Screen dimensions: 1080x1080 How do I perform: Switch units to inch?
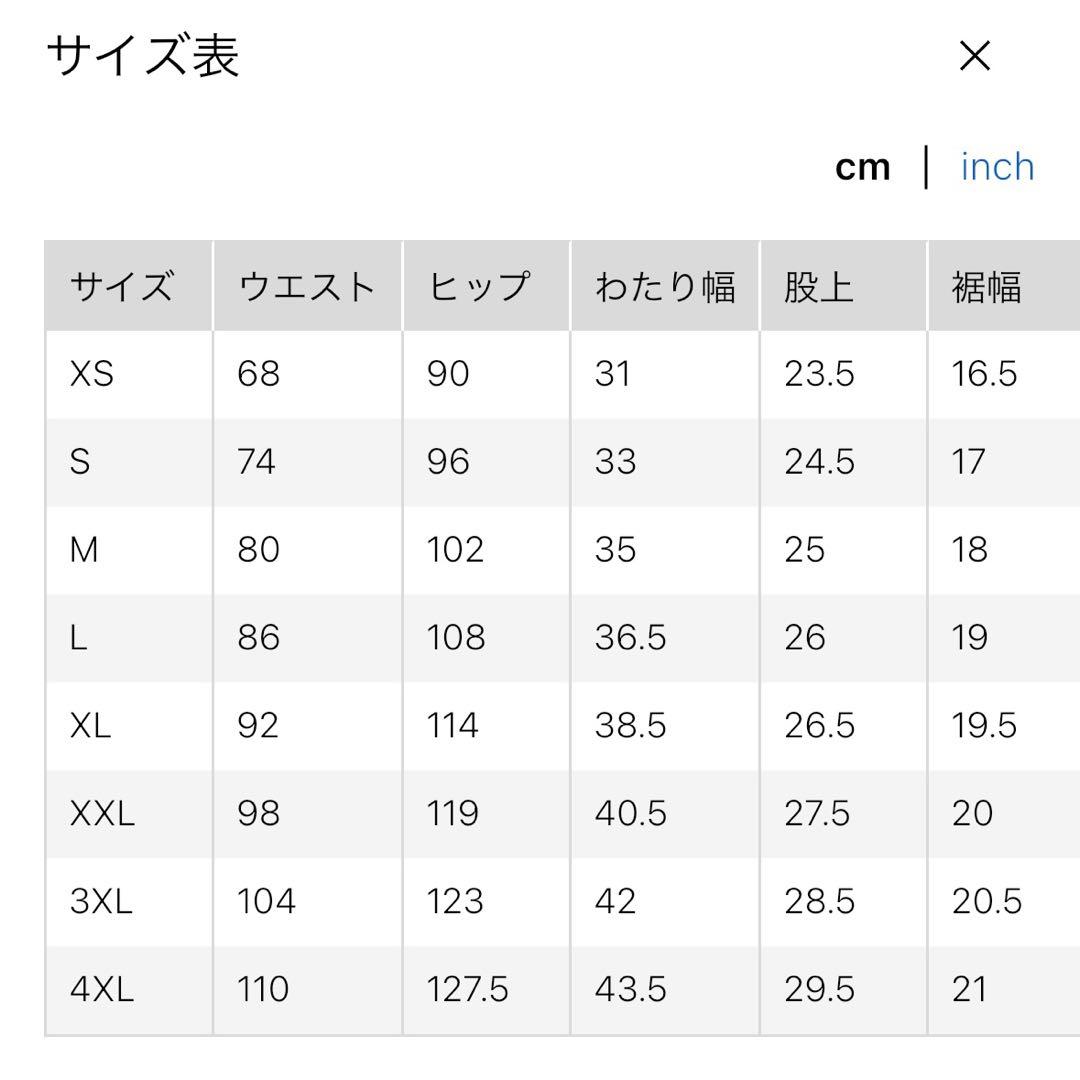click(x=997, y=167)
